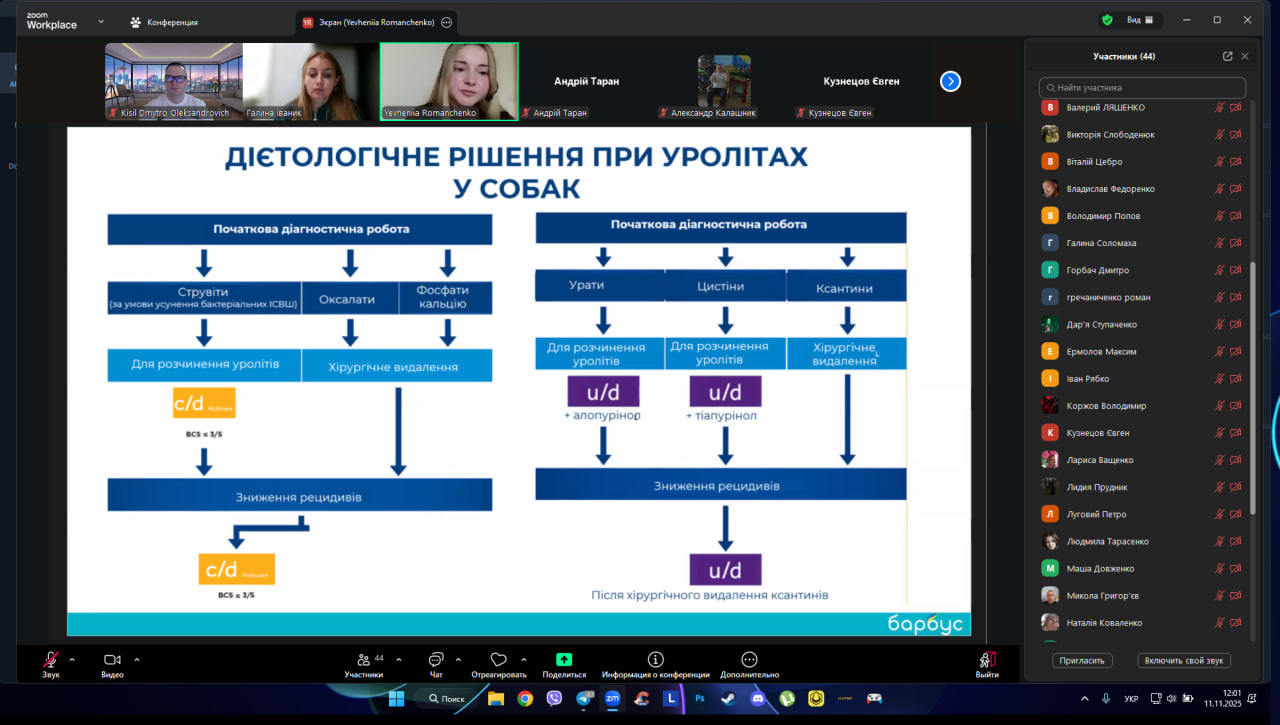Open audio options arrow next to Звук

(72, 659)
